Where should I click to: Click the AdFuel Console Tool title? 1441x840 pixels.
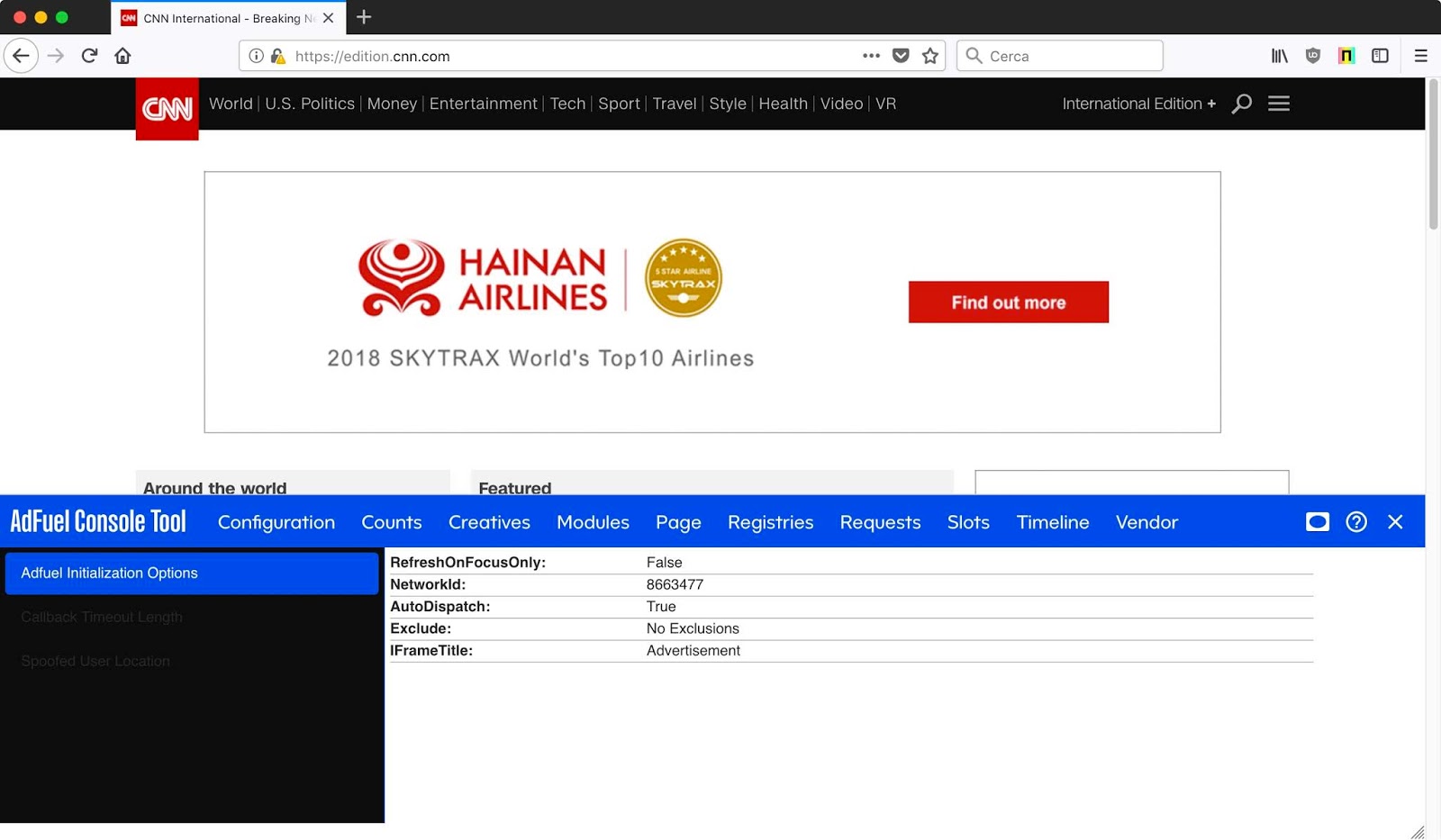click(98, 521)
